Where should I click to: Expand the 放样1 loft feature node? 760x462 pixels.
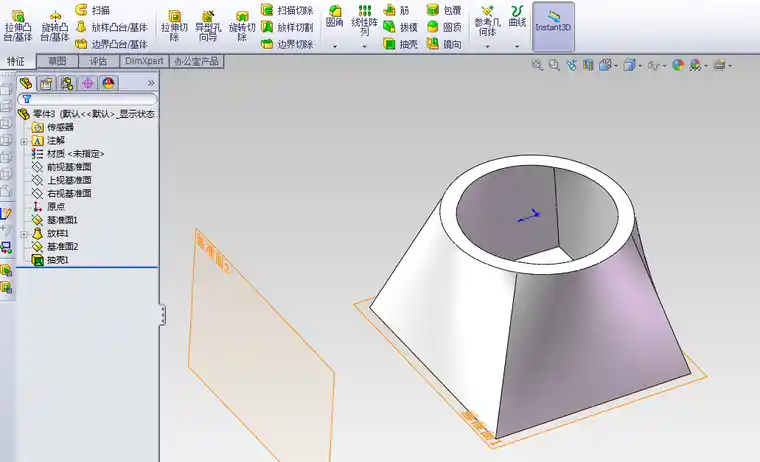[x=24, y=234]
